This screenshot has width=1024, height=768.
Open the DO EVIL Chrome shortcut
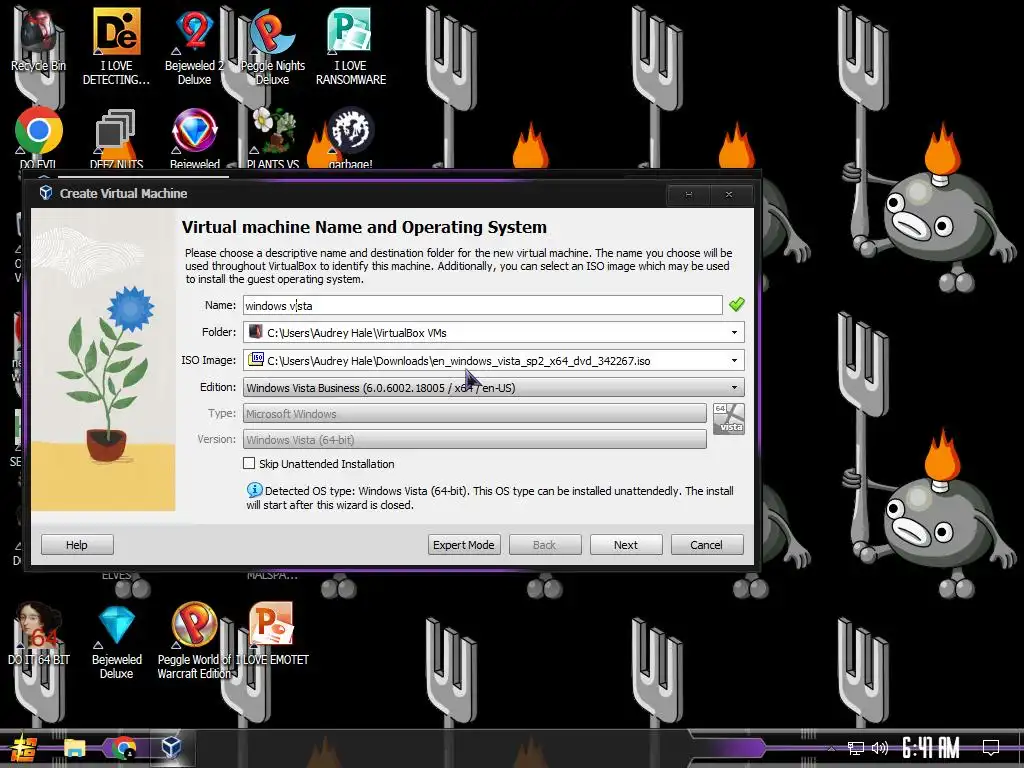point(39,137)
